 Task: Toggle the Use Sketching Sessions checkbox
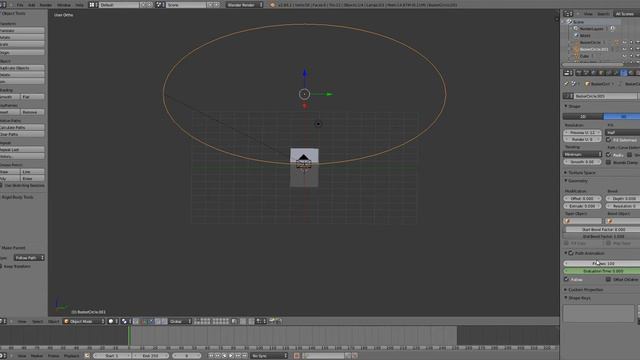(1, 185)
